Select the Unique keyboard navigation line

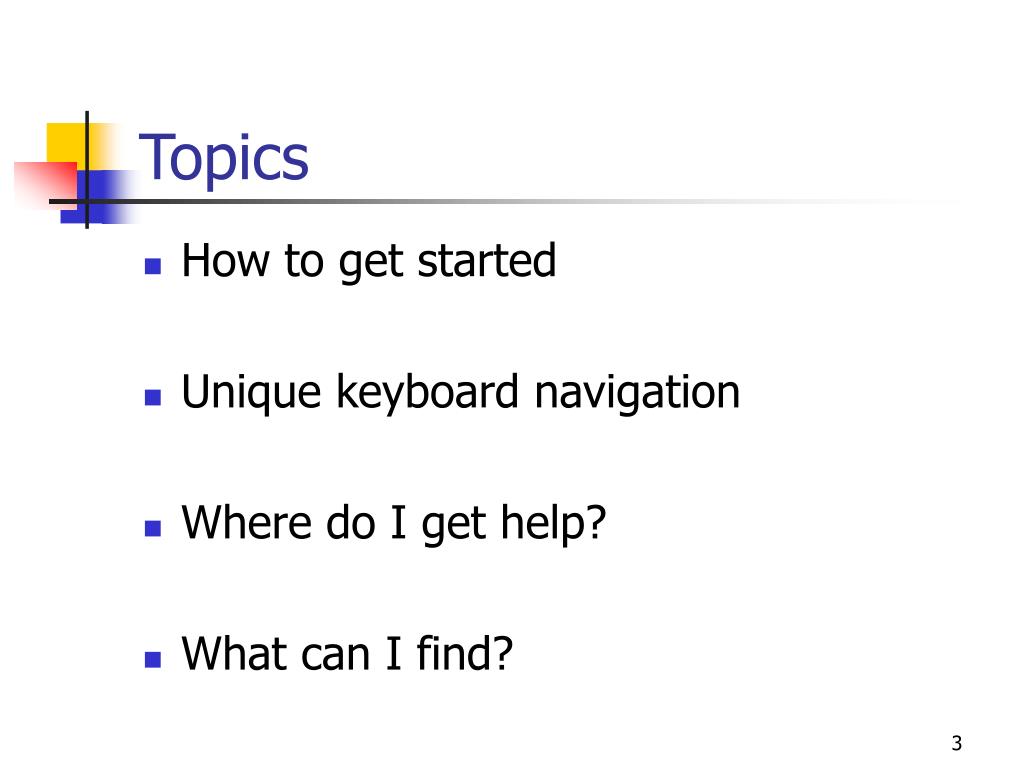(x=460, y=392)
